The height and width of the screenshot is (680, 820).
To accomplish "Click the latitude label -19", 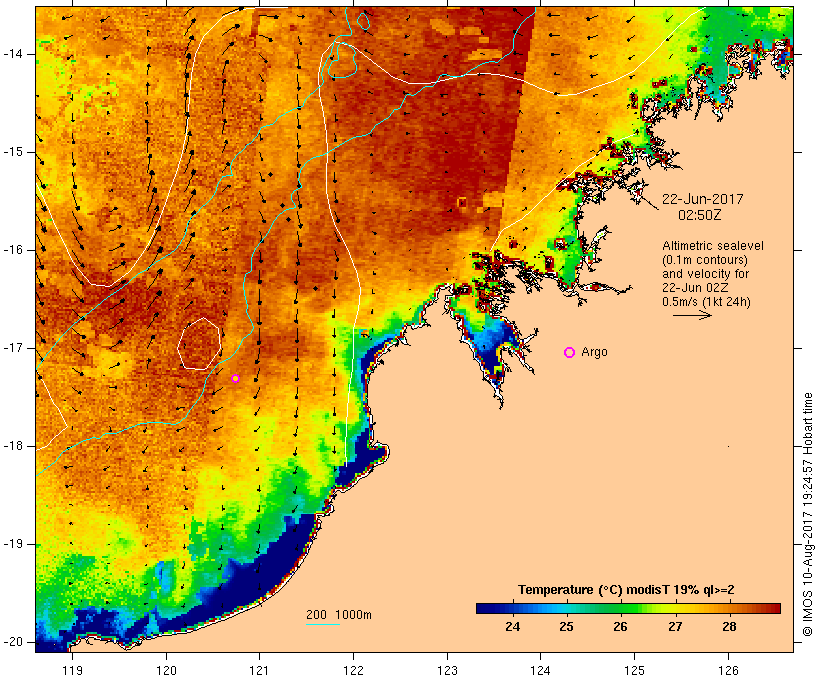I will pyautogui.click(x=13, y=544).
